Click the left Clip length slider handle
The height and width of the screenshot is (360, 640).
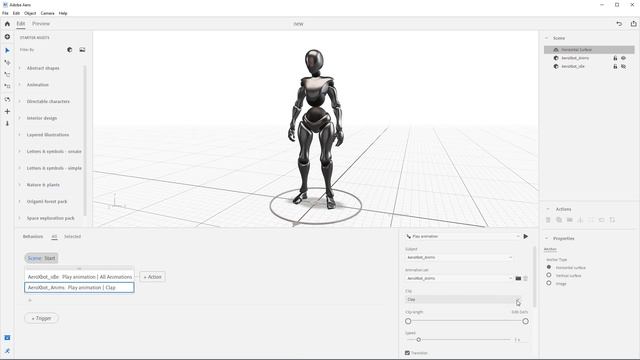(x=408, y=321)
